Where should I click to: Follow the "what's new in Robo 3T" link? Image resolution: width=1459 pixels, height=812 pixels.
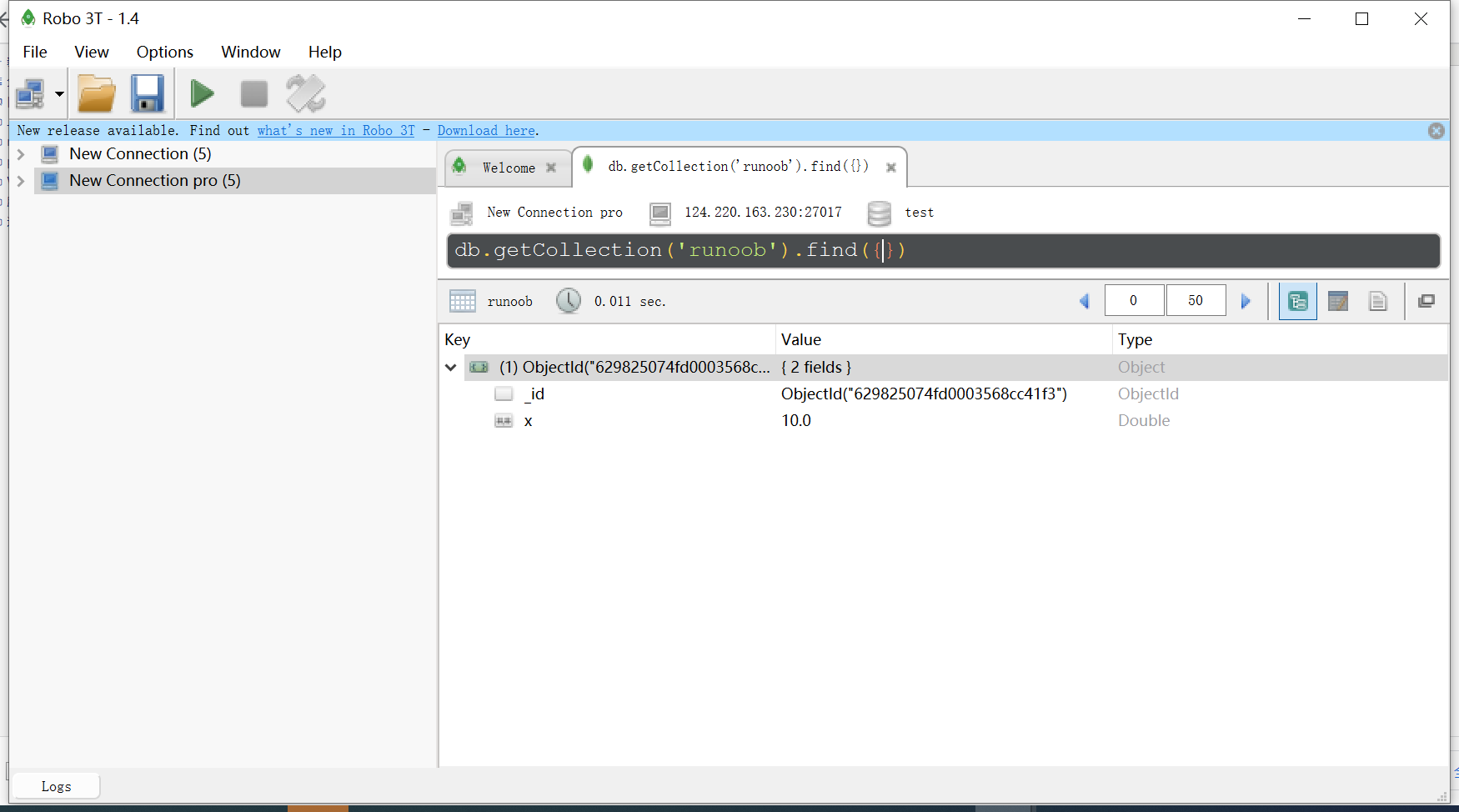click(x=336, y=131)
